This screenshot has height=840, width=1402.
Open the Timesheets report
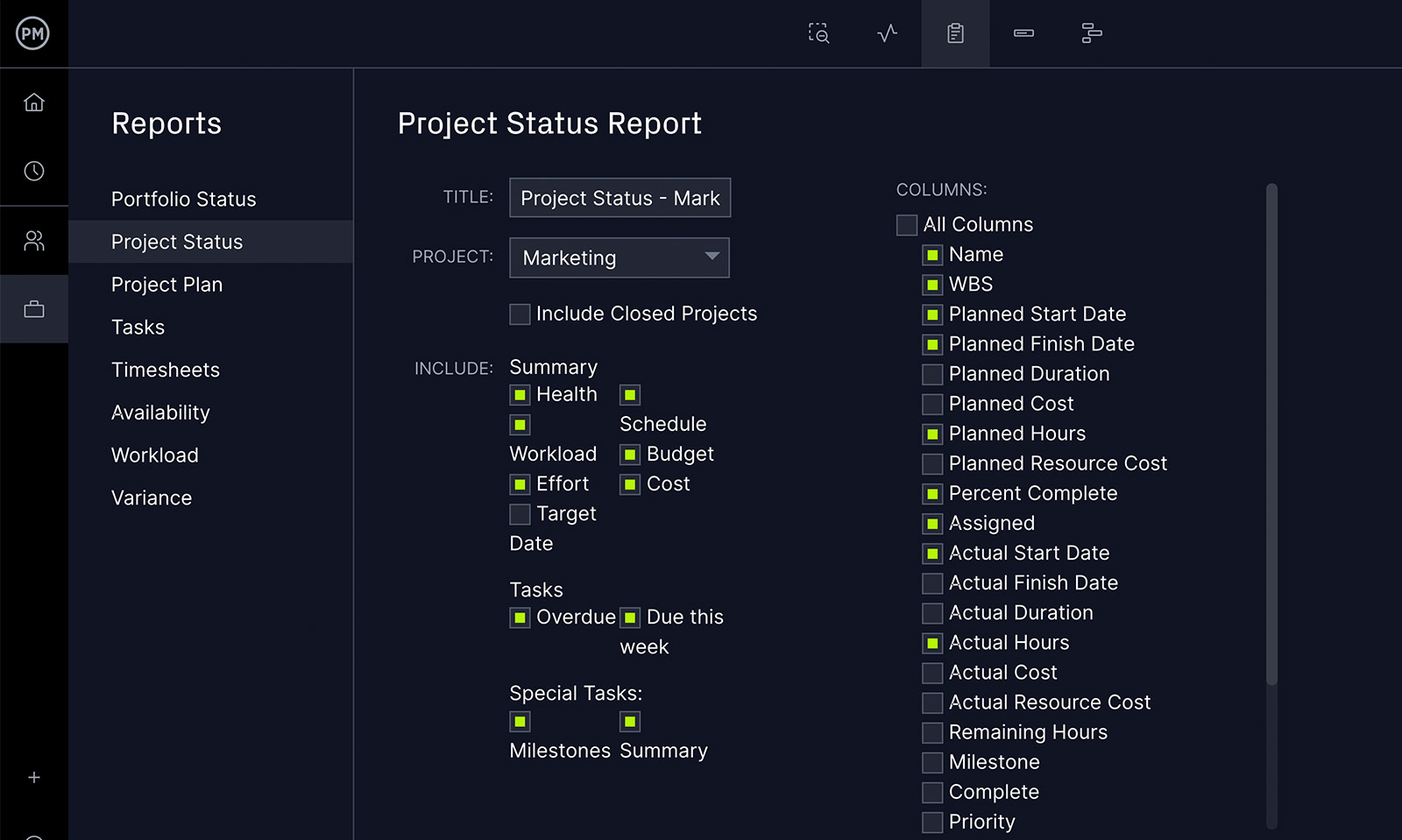tap(165, 370)
